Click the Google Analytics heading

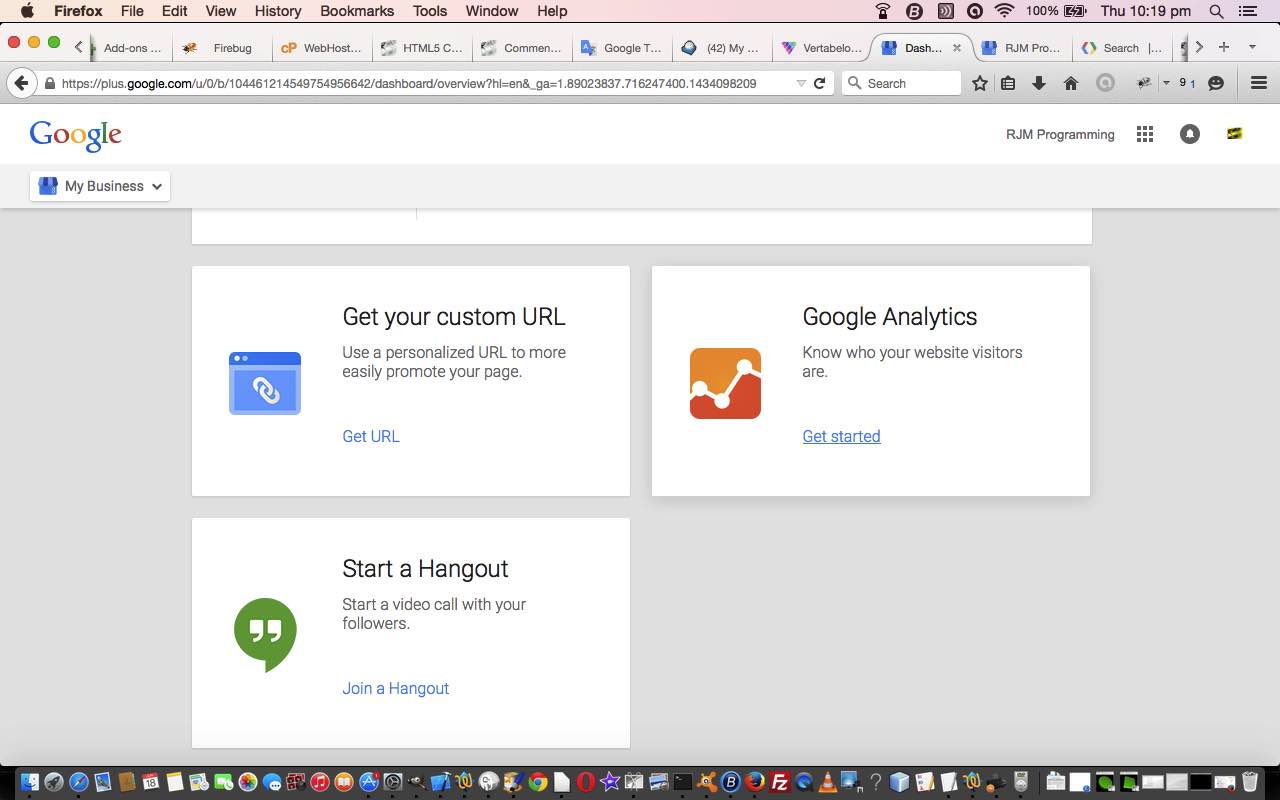890,317
